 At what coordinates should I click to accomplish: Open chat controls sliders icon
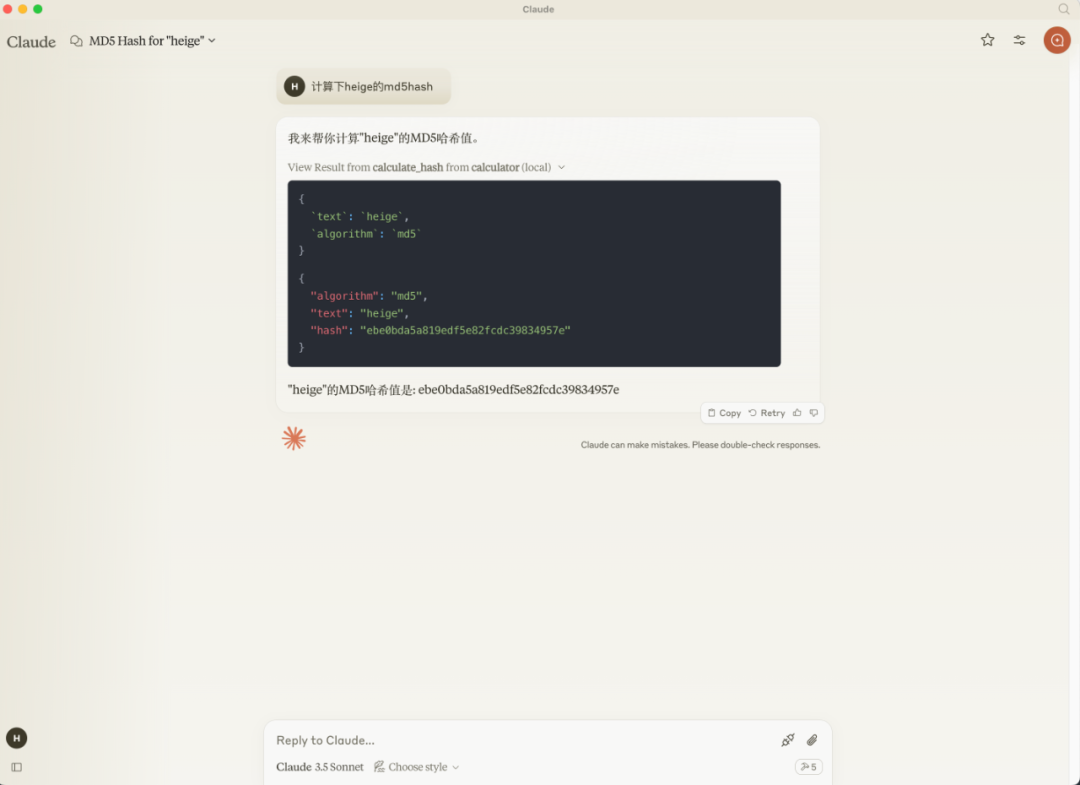[x=1019, y=40]
